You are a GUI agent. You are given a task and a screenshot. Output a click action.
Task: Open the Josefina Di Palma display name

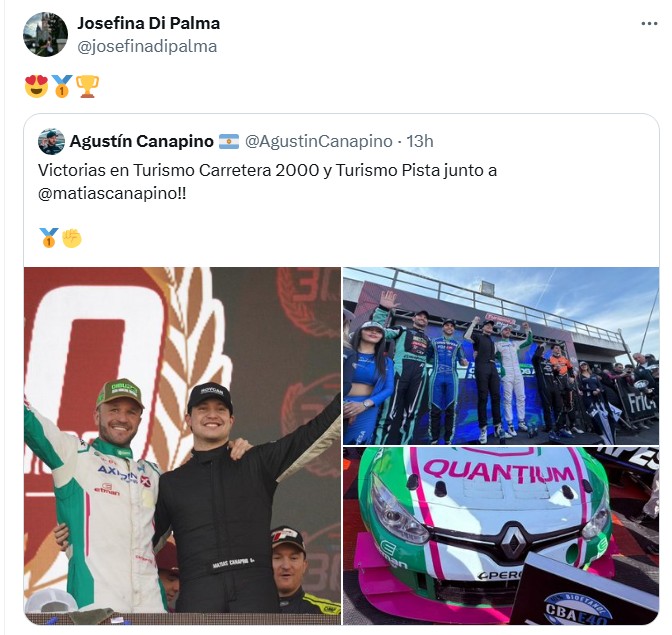(x=148, y=23)
